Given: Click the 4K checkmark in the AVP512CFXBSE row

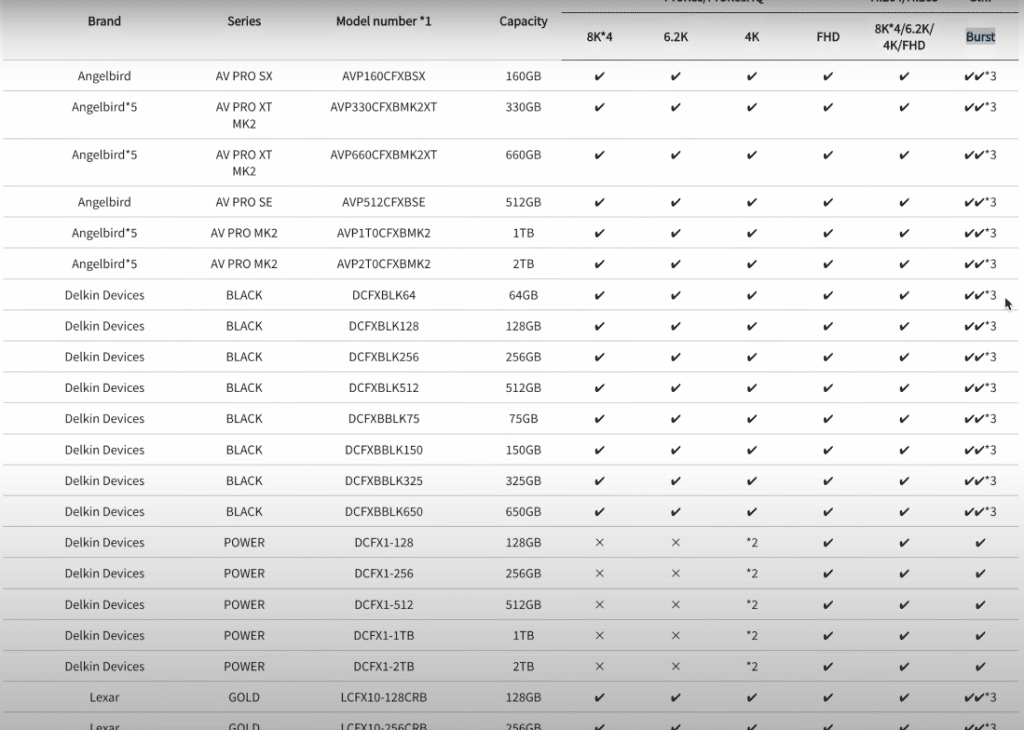Looking at the screenshot, I should point(752,202).
